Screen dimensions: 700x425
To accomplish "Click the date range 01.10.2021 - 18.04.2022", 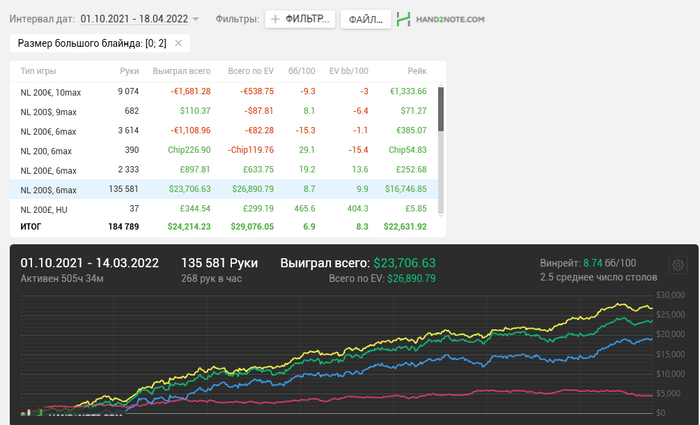I will tap(134, 19).
